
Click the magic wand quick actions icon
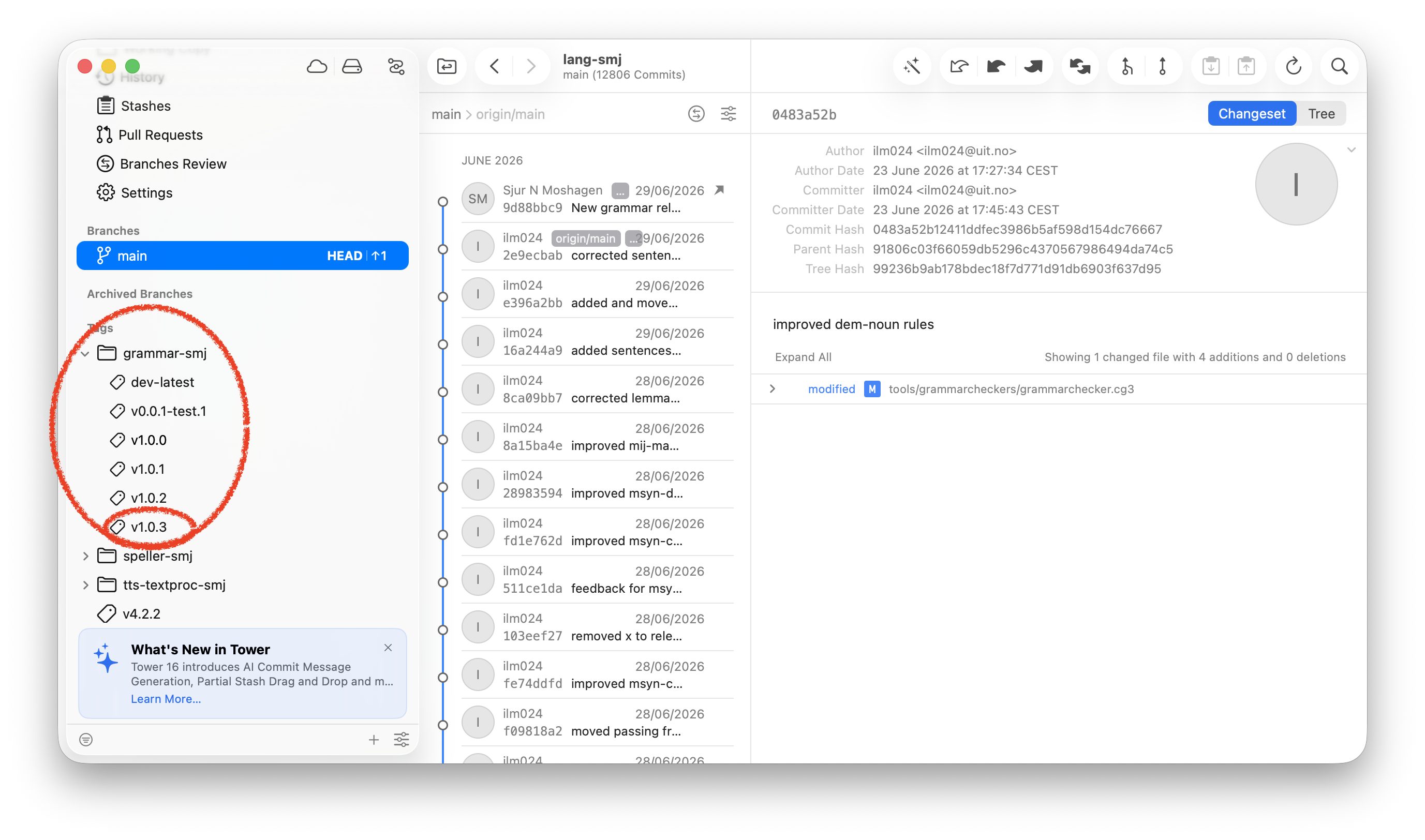[912, 67]
